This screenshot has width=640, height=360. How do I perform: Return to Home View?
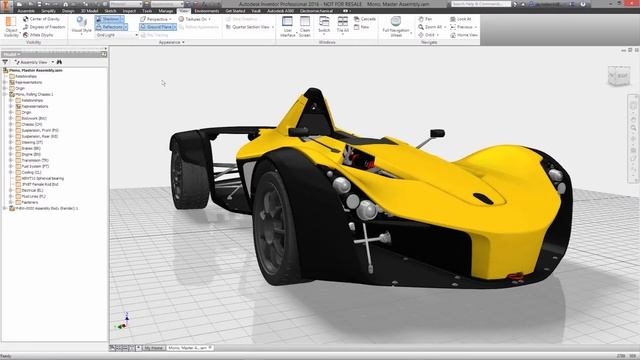[x=464, y=35]
